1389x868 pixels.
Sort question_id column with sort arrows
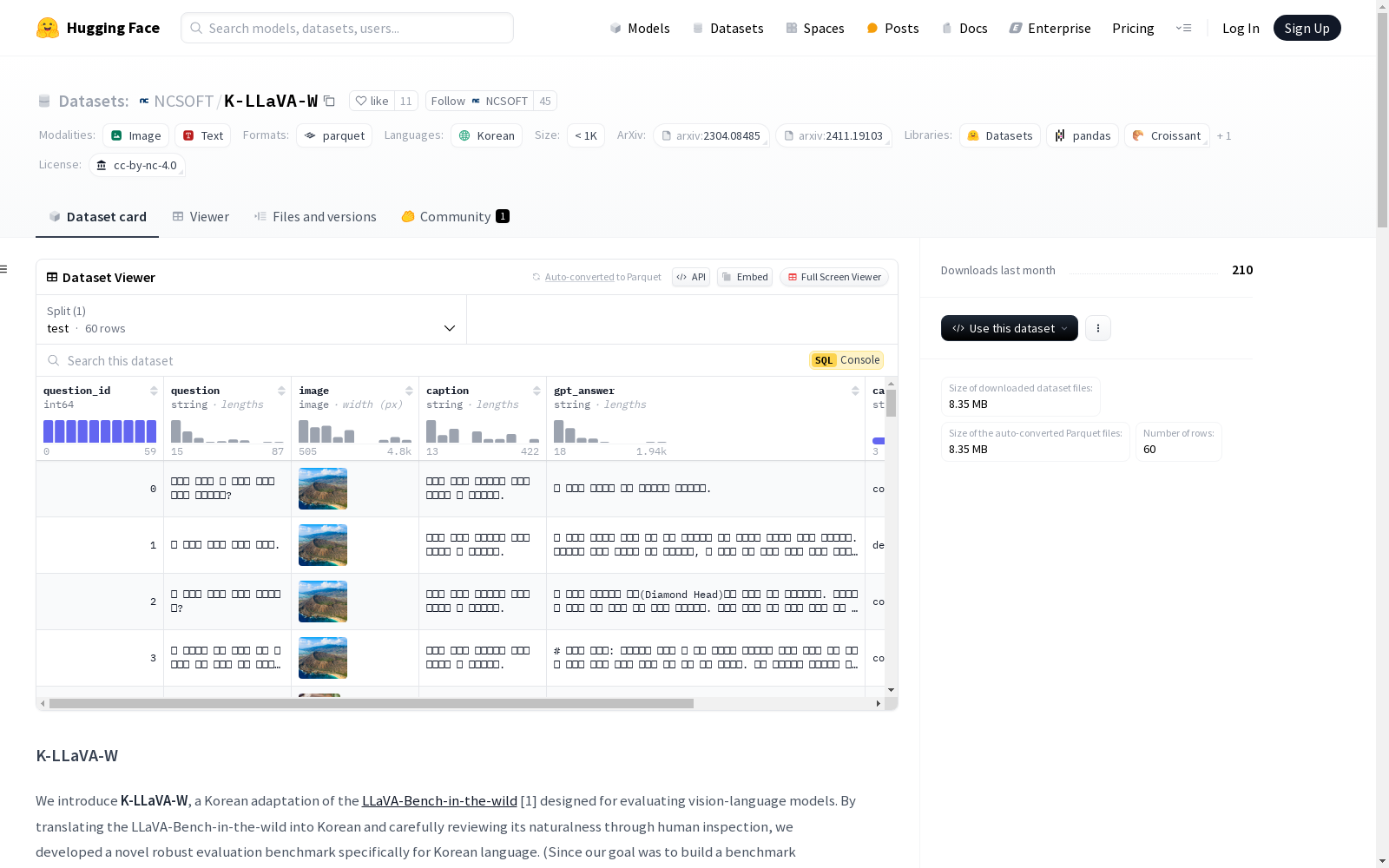point(154,391)
